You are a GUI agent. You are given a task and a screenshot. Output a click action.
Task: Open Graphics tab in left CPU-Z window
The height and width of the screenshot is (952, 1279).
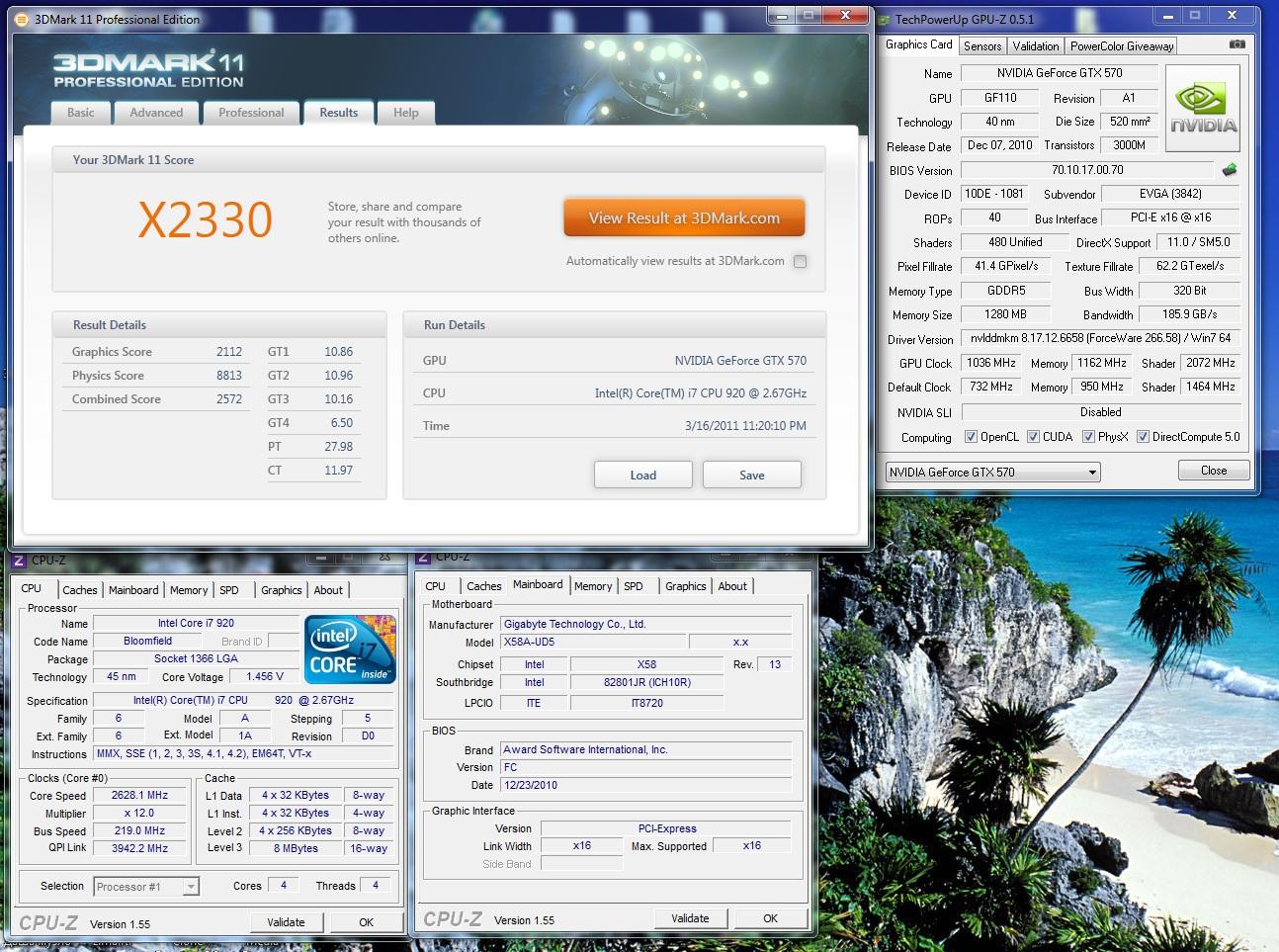[x=282, y=589]
